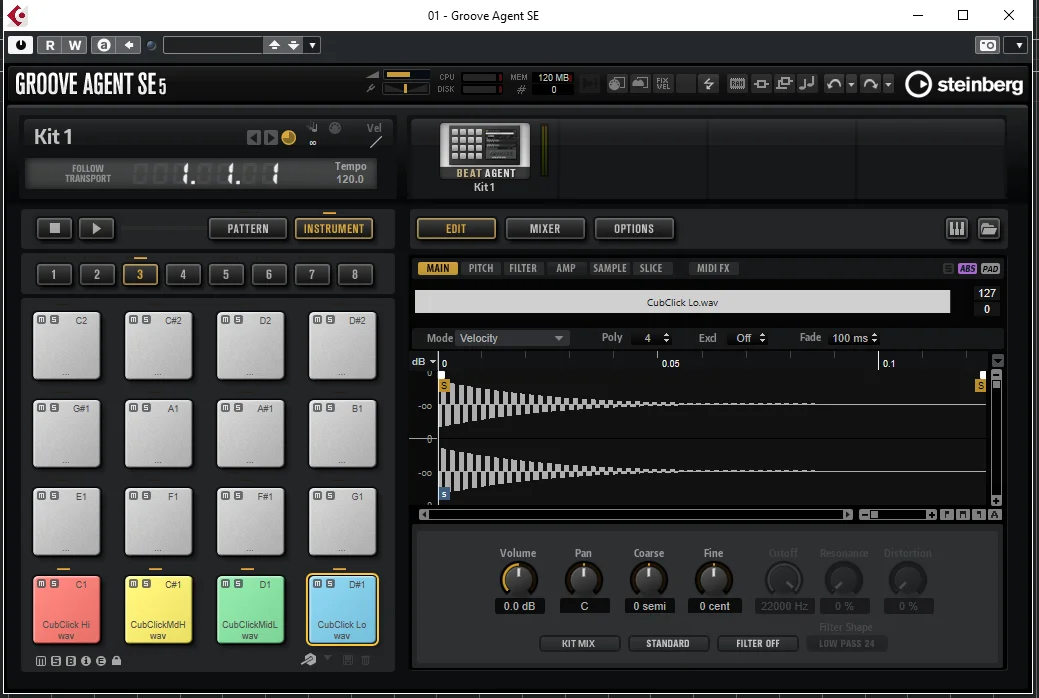Open the snapshot options dropdown arrow
The image size is (1039, 698).
coord(1018,45)
